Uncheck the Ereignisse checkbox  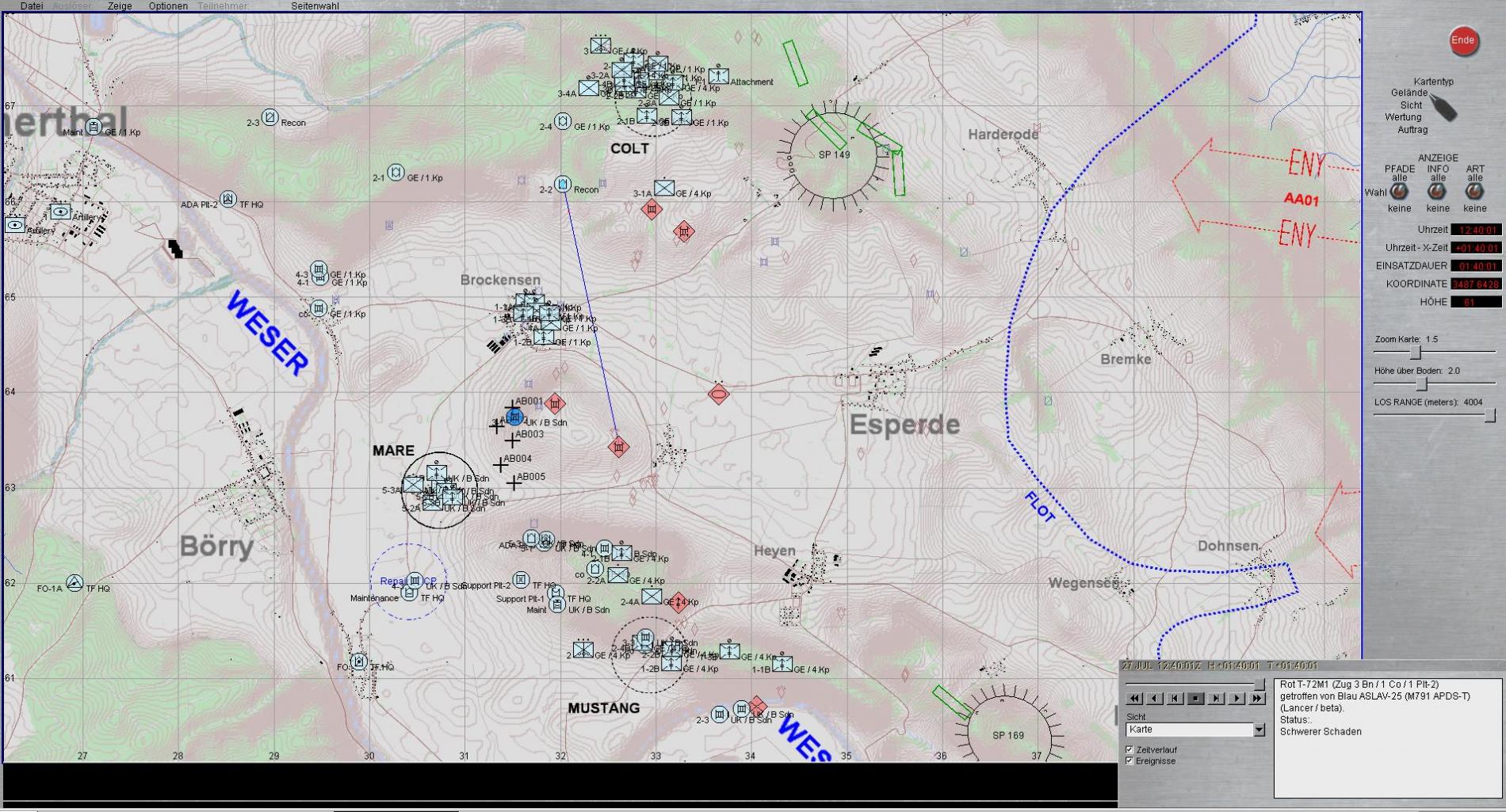pos(1129,761)
